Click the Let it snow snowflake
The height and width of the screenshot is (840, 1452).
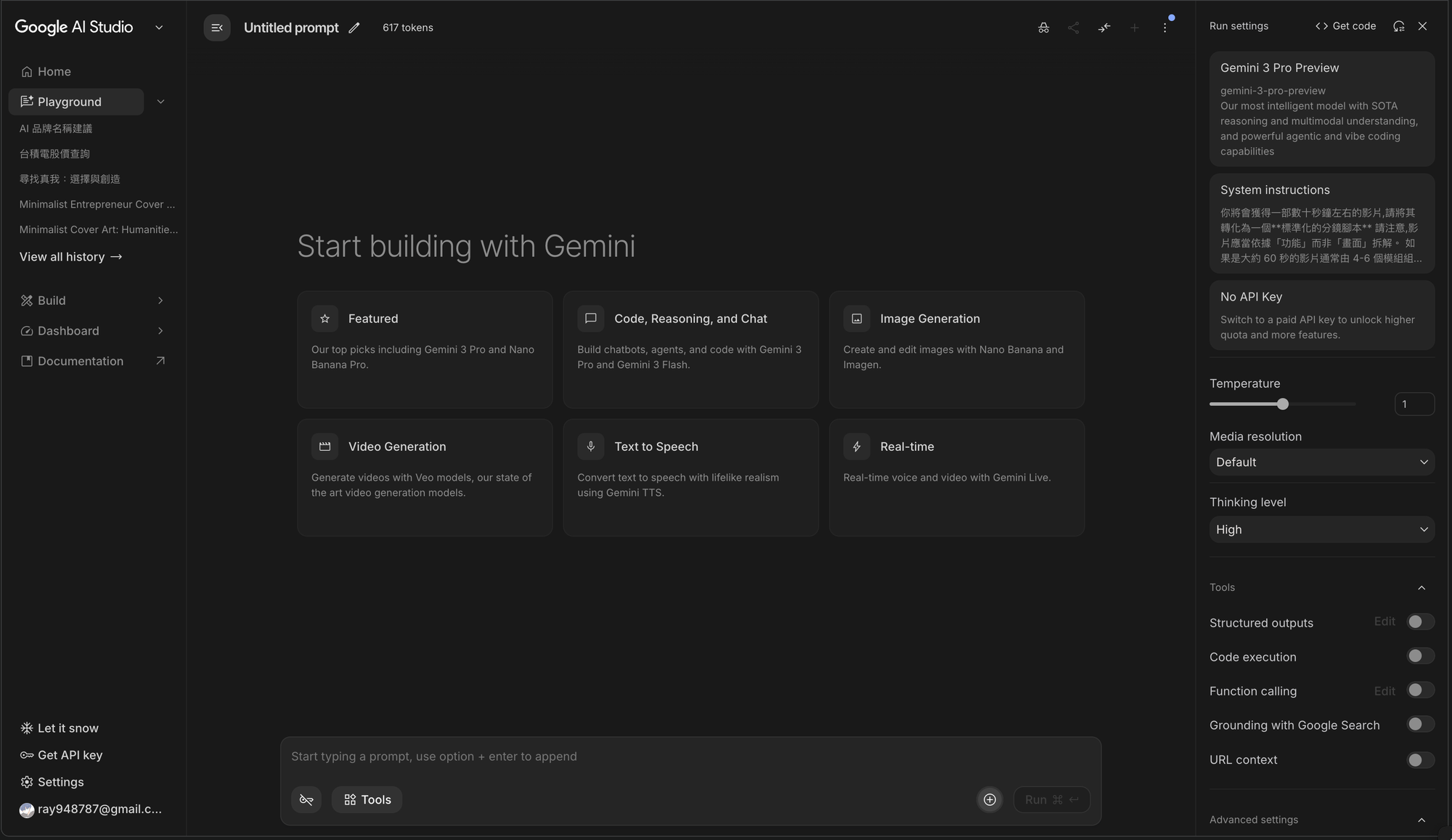tap(27, 728)
